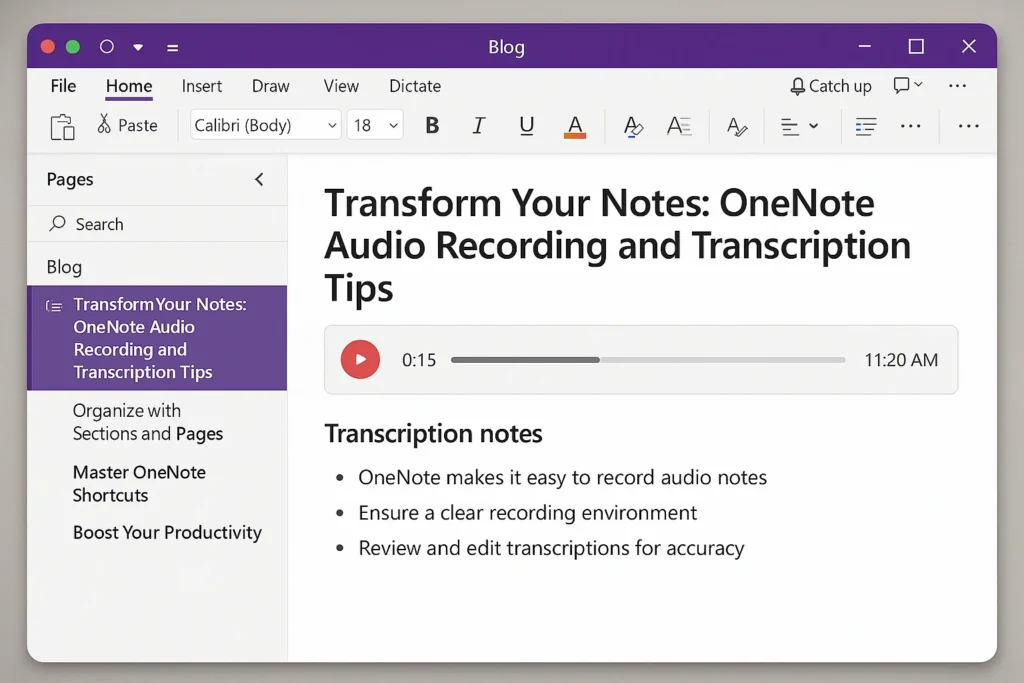Toggle bold formatting
Viewport: 1024px width, 683px height.
tap(431, 125)
